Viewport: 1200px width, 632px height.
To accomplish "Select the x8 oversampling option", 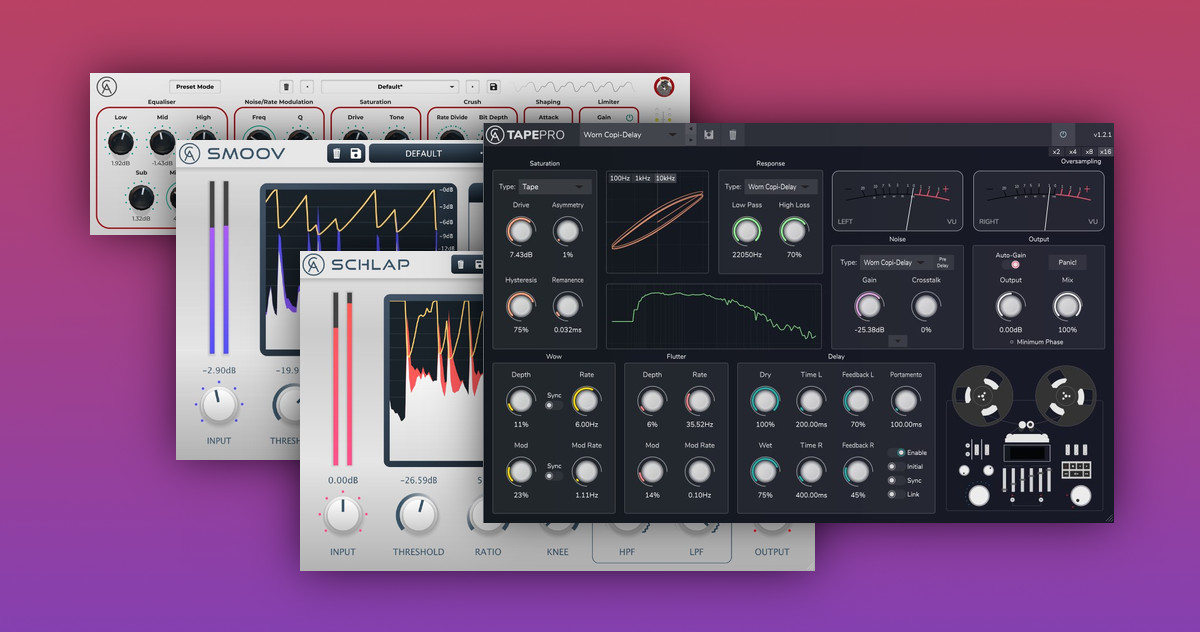I will click(1088, 151).
